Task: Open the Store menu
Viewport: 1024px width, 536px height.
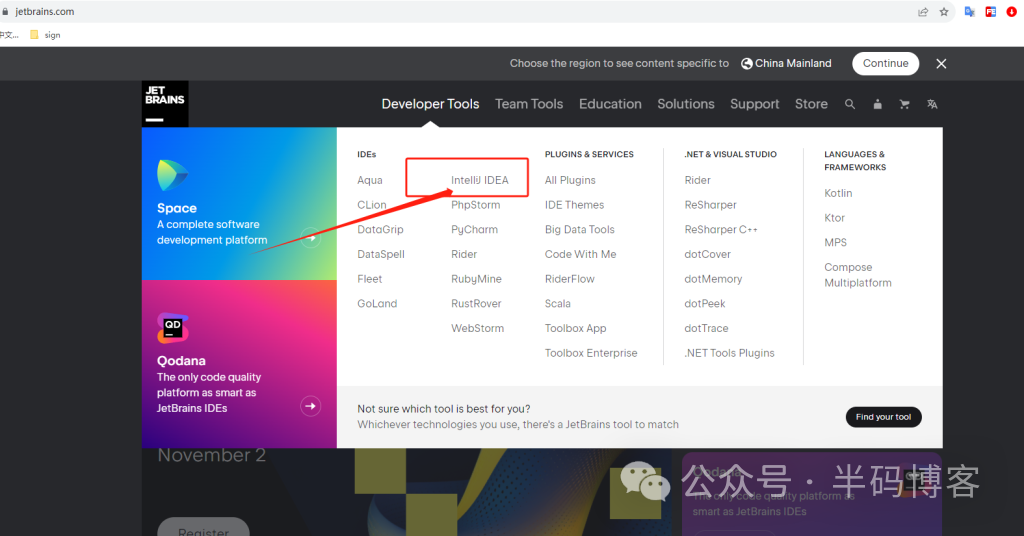Action: (x=811, y=104)
